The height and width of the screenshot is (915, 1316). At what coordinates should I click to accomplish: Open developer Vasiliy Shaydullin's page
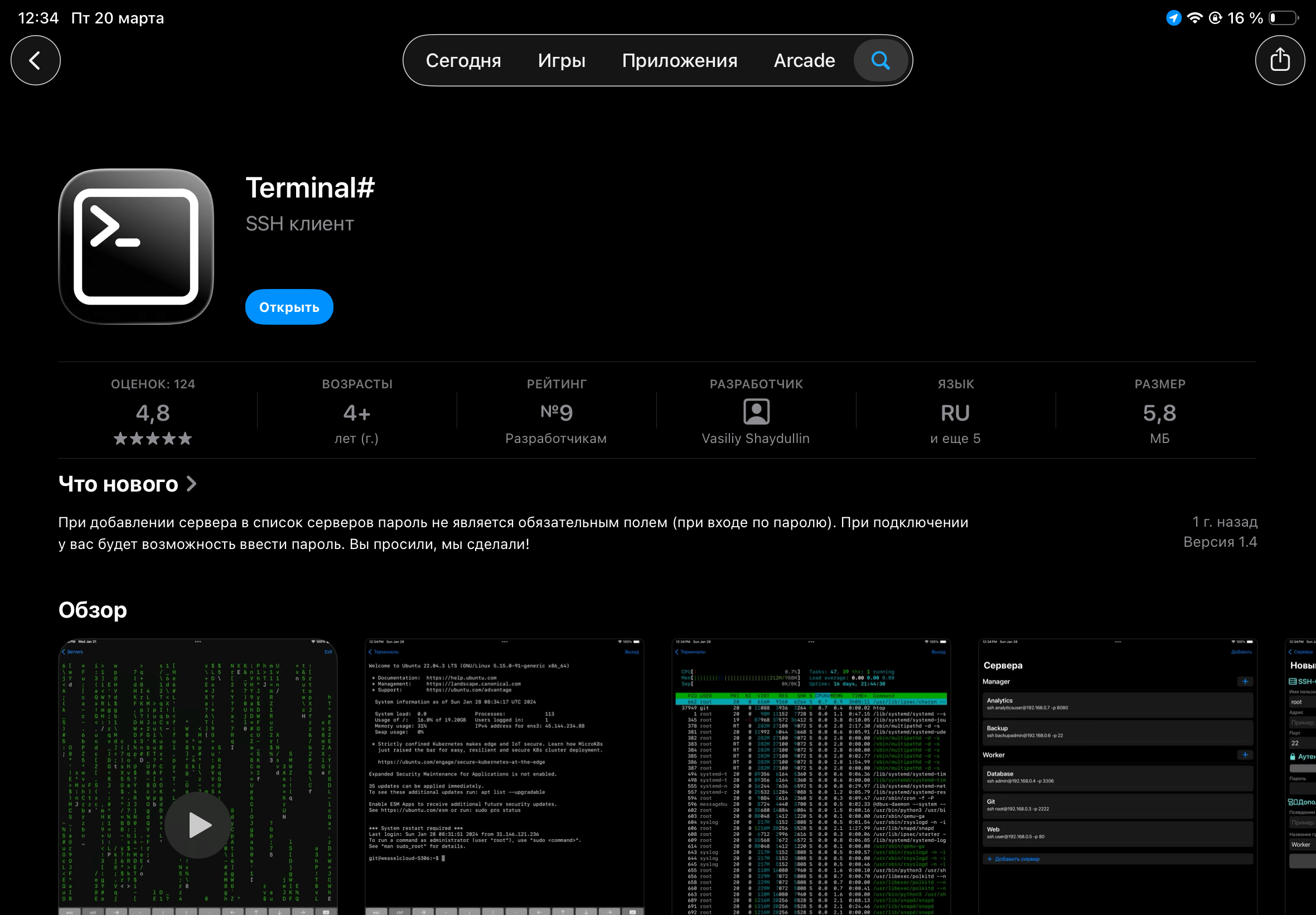point(756,439)
